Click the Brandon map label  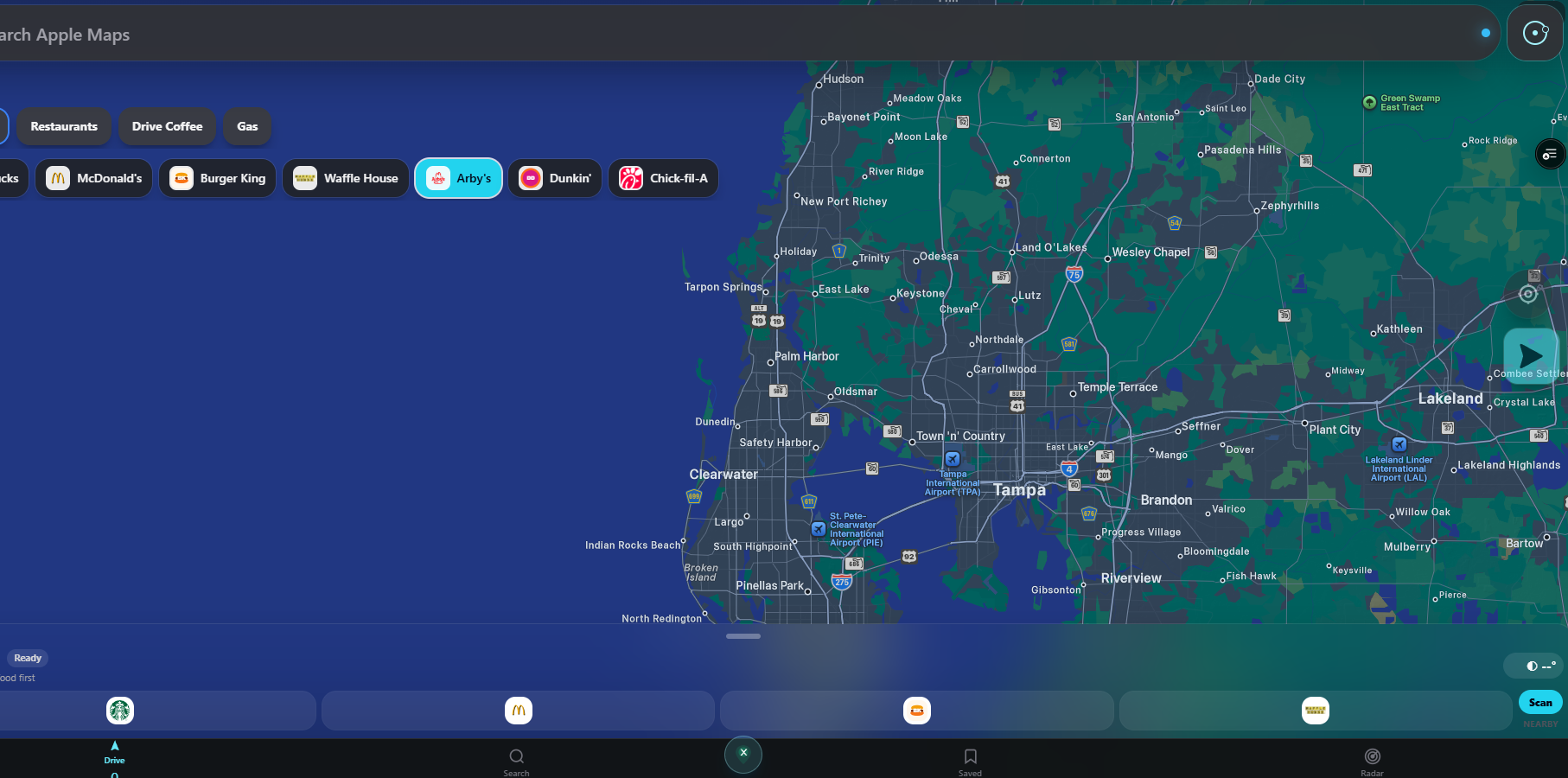click(1166, 501)
